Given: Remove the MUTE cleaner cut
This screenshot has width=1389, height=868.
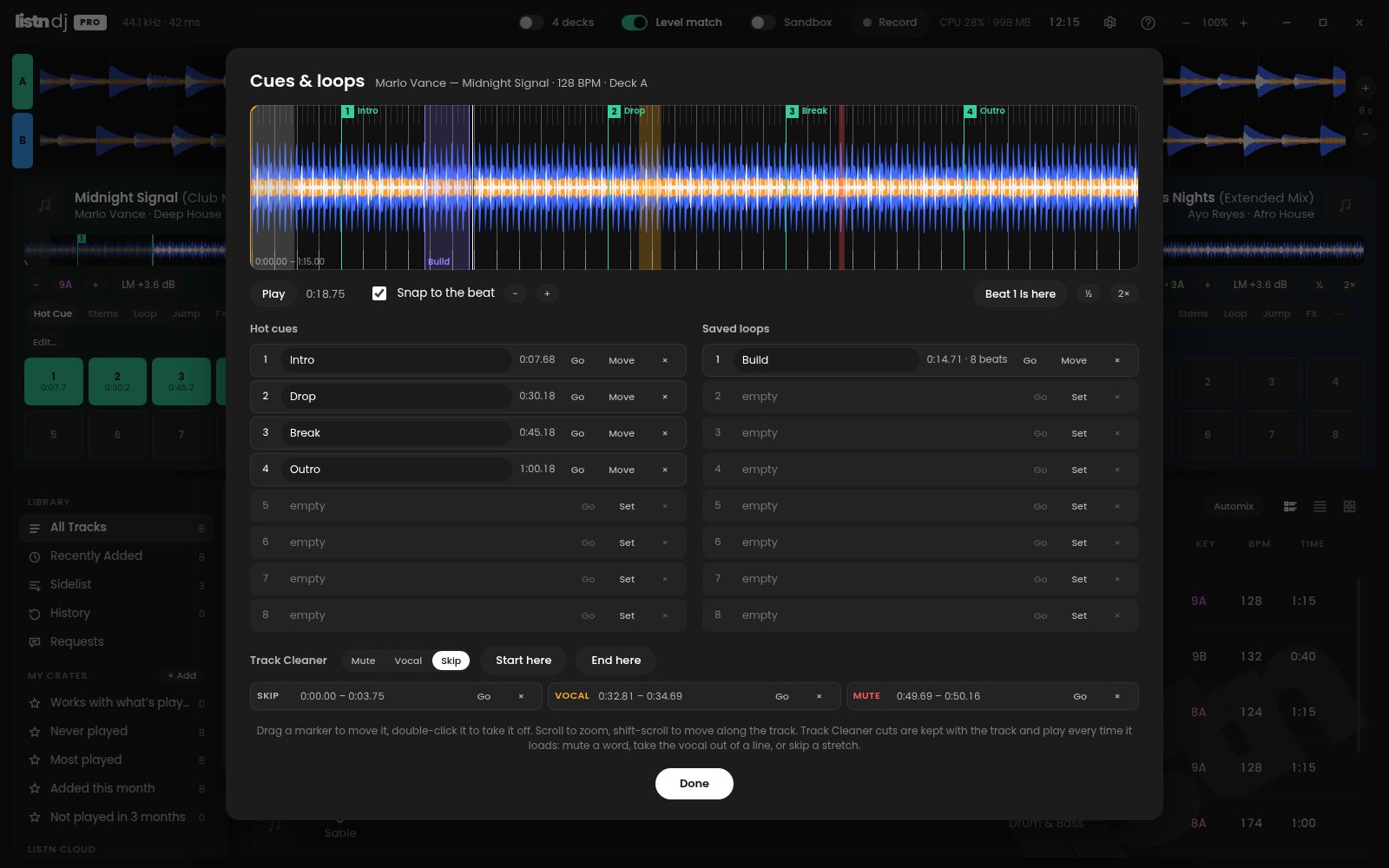Looking at the screenshot, I should (1117, 696).
